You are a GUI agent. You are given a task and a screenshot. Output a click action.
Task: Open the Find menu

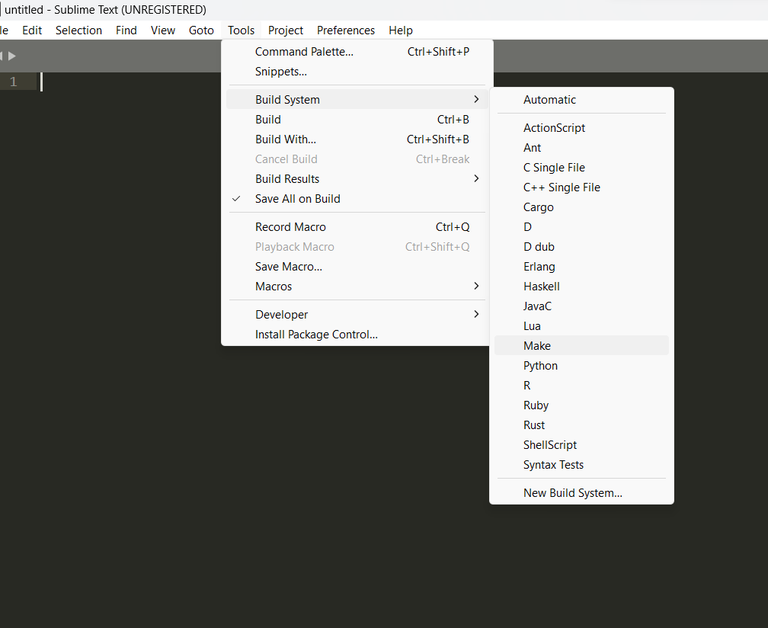126,30
